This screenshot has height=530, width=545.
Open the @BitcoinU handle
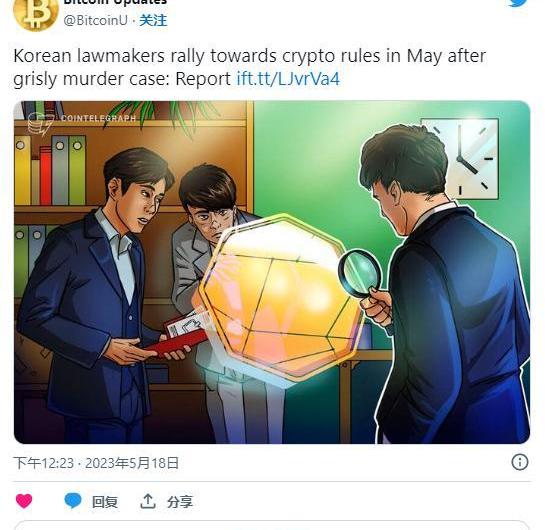(96, 20)
